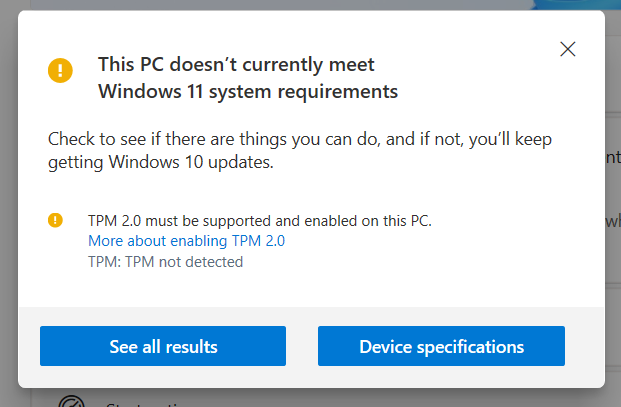The width and height of the screenshot is (621, 407).
Task: Click the 'TPM: TPM not detected' status text
Action: 166,262
